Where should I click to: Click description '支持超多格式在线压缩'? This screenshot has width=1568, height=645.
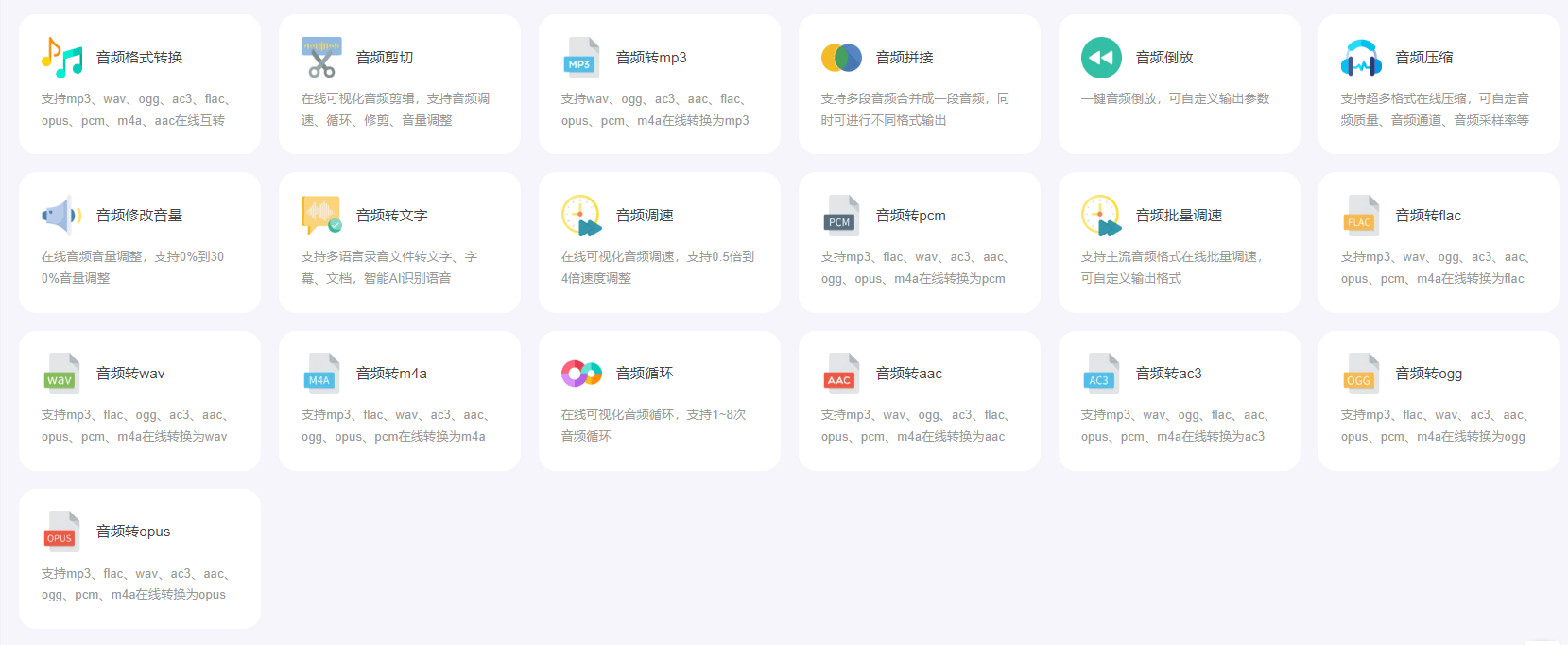tap(1404, 98)
